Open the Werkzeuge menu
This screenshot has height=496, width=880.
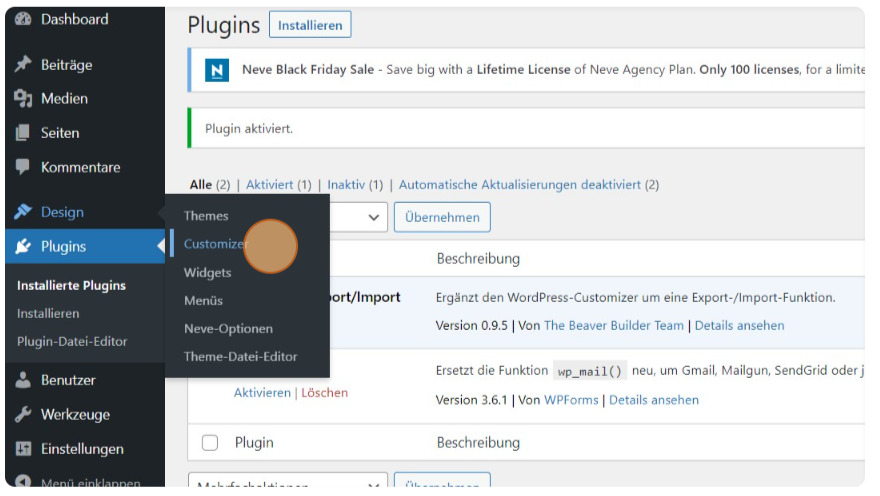(x=75, y=415)
